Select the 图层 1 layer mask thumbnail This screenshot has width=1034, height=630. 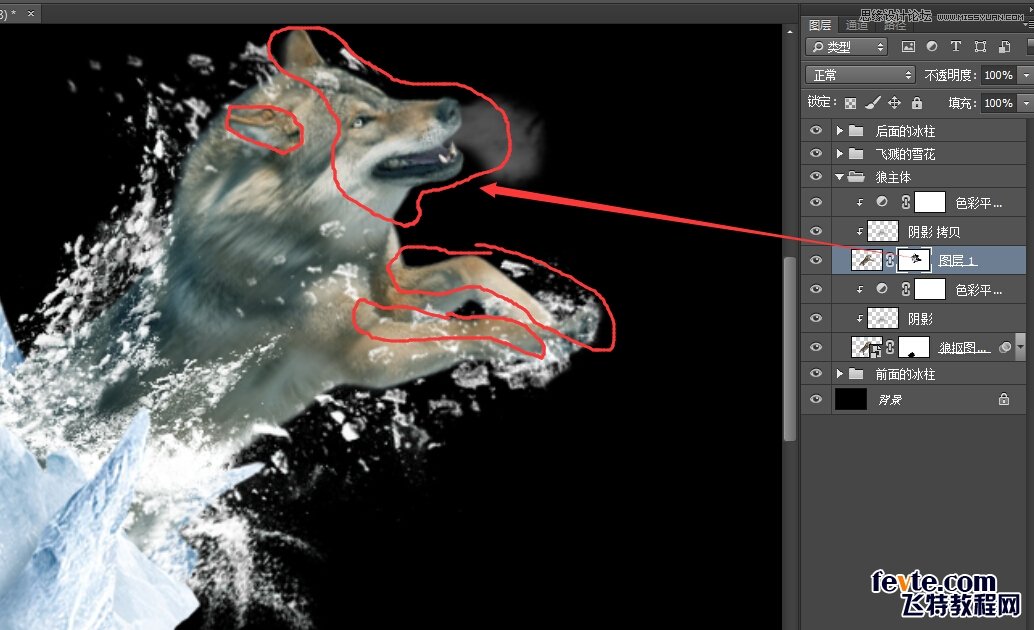point(914,260)
